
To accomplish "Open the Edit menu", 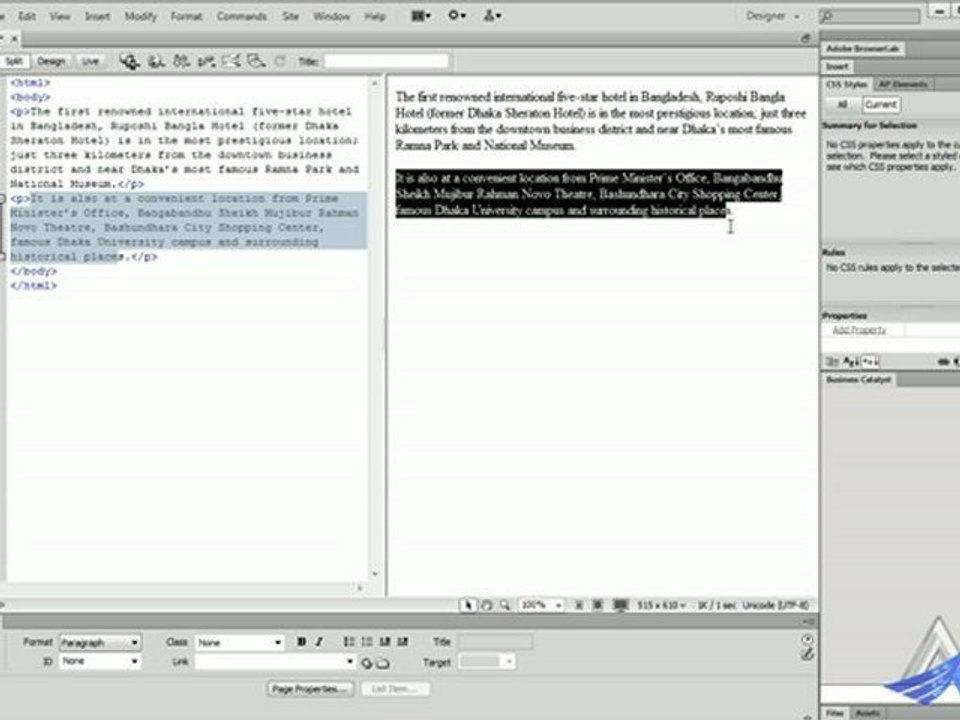I will pos(27,17).
